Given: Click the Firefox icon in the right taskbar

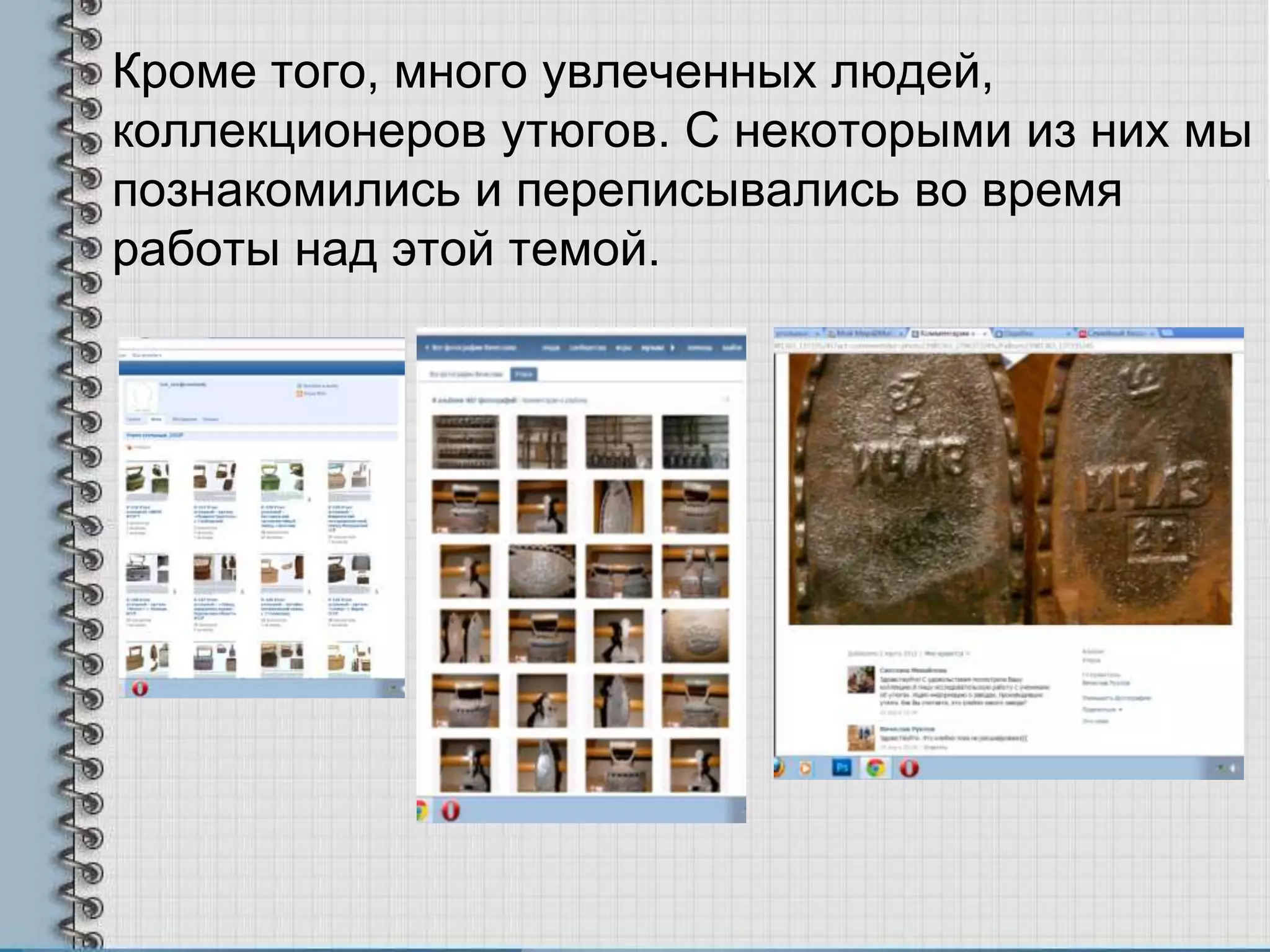Looking at the screenshot, I should [x=779, y=769].
